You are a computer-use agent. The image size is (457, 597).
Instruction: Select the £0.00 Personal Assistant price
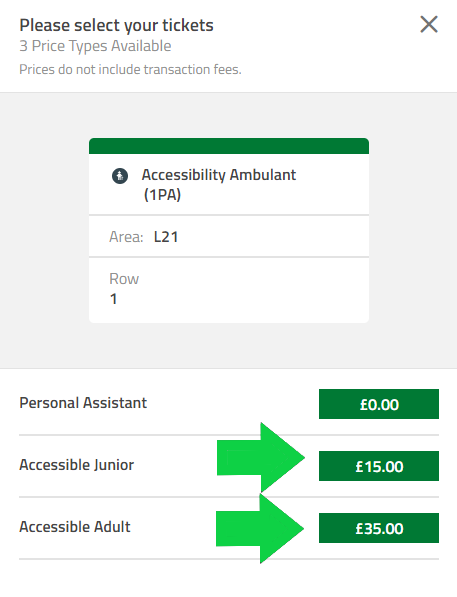pyautogui.click(x=379, y=404)
